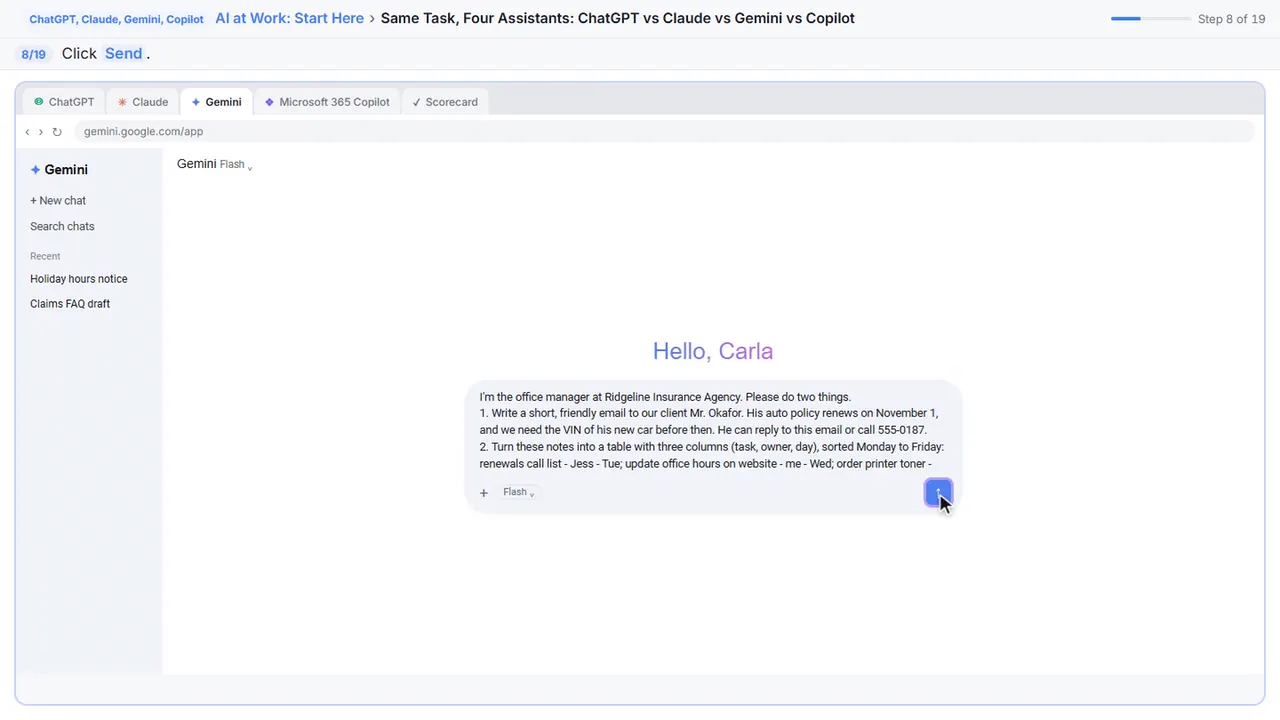Click the Hello, Carla greeting

click(x=713, y=351)
